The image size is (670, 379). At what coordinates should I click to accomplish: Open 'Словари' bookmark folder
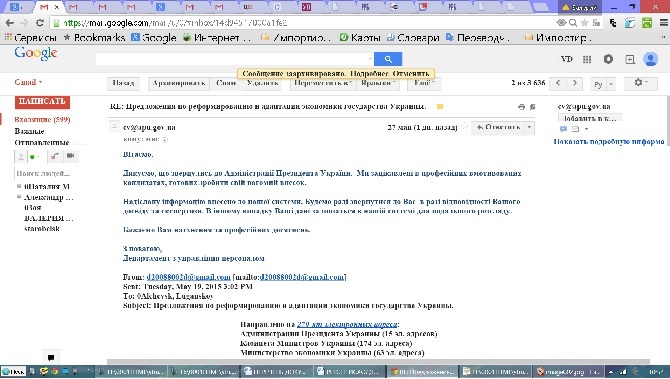click(413, 38)
